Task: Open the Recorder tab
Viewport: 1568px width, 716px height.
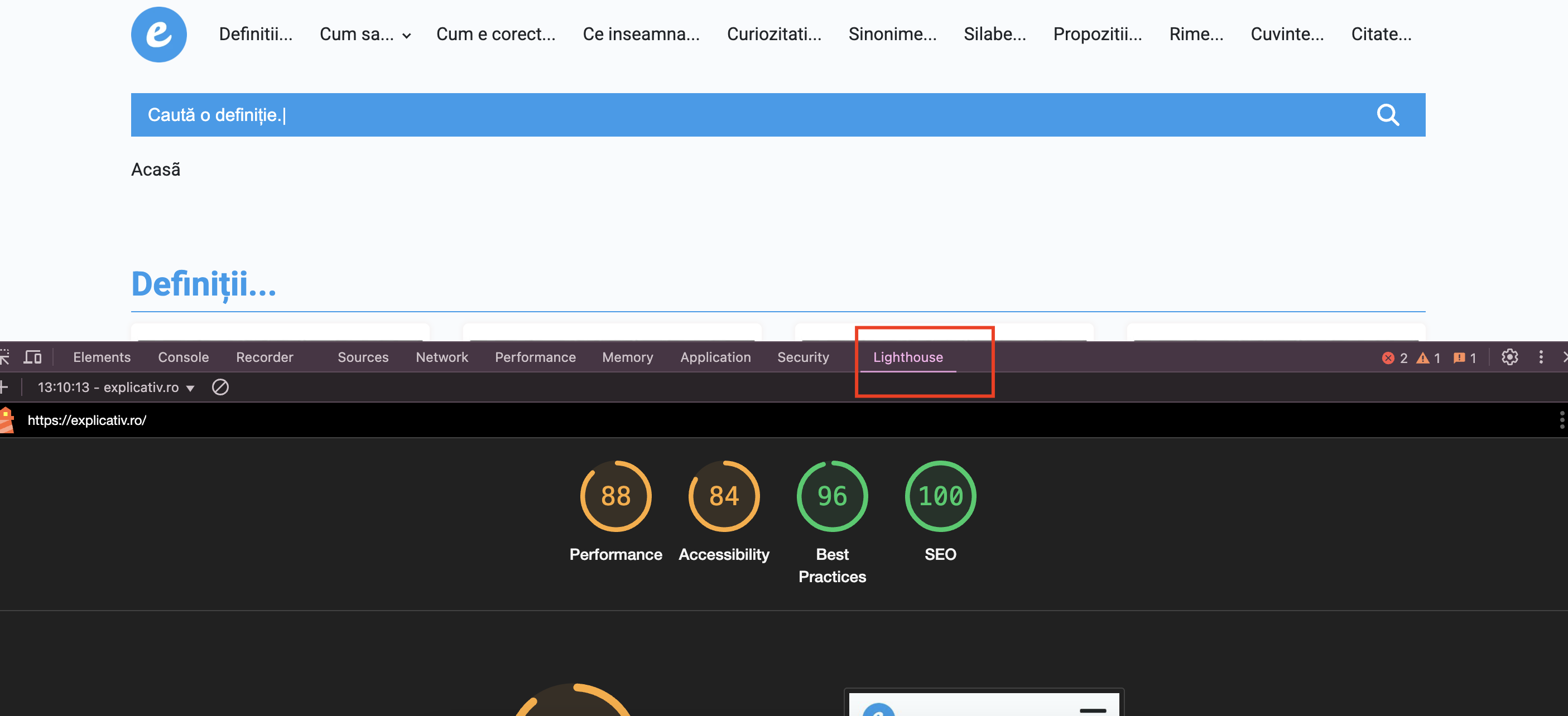Action: click(x=265, y=357)
